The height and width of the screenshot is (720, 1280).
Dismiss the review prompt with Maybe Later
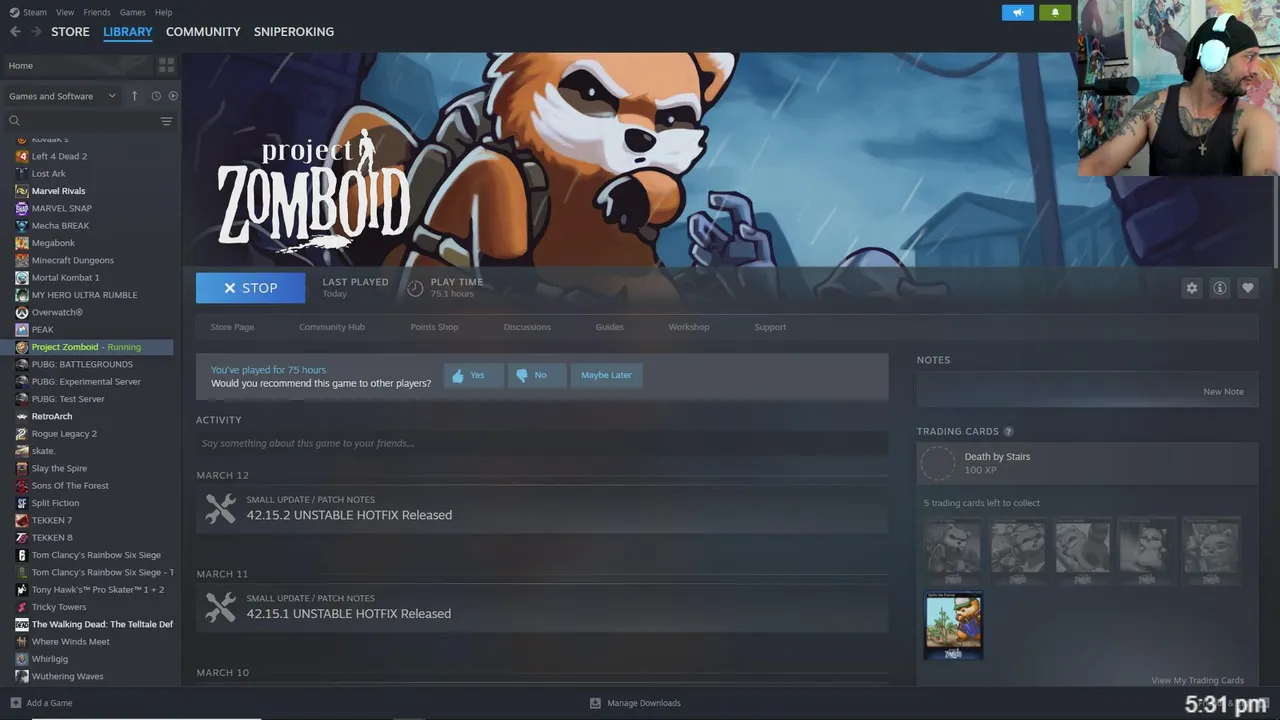(606, 375)
